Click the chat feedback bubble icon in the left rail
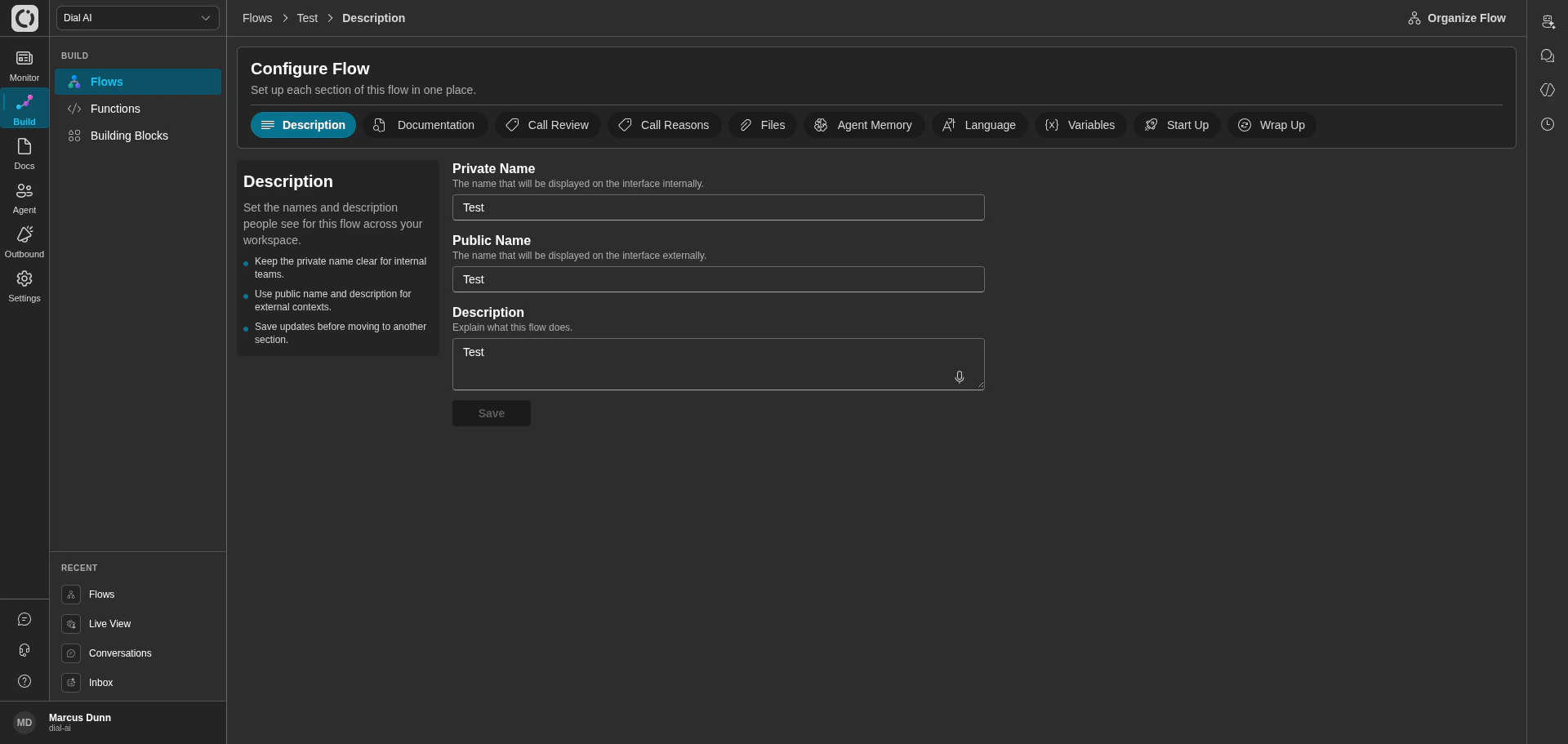Image resolution: width=1568 pixels, height=744 pixels. 24,619
